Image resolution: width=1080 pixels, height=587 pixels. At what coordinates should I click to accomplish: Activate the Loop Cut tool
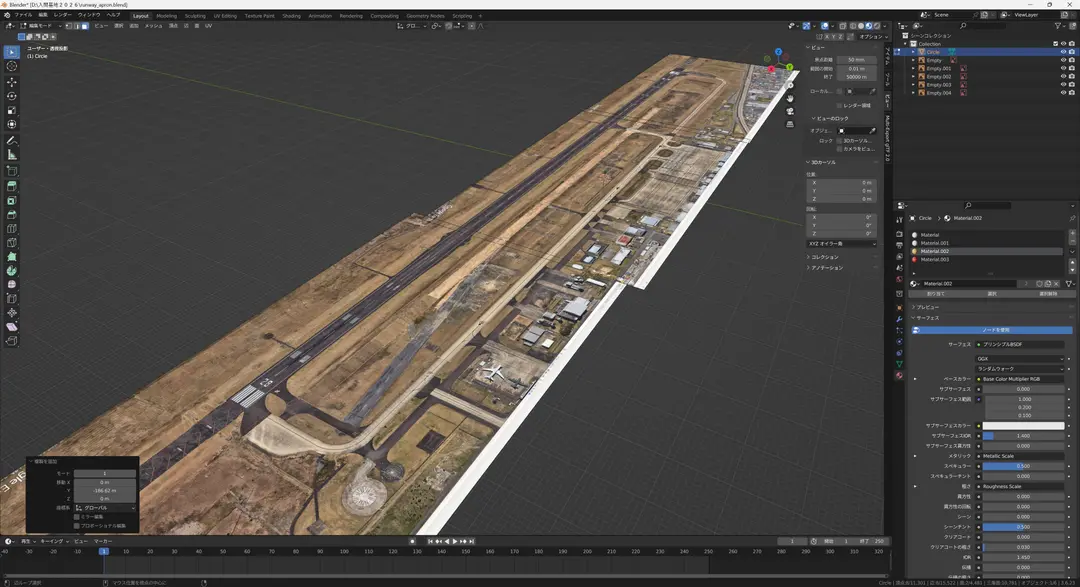click(12, 229)
